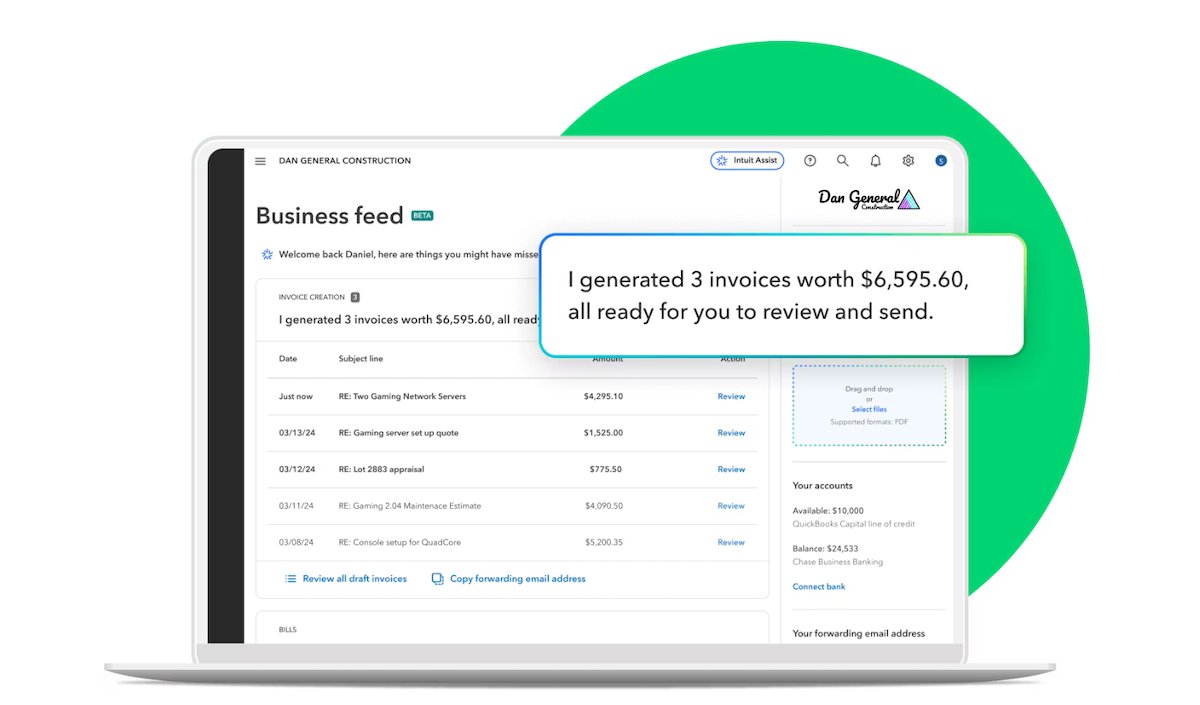Click the drag and drop upload area
The height and width of the screenshot is (705, 1200).
tap(869, 405)
